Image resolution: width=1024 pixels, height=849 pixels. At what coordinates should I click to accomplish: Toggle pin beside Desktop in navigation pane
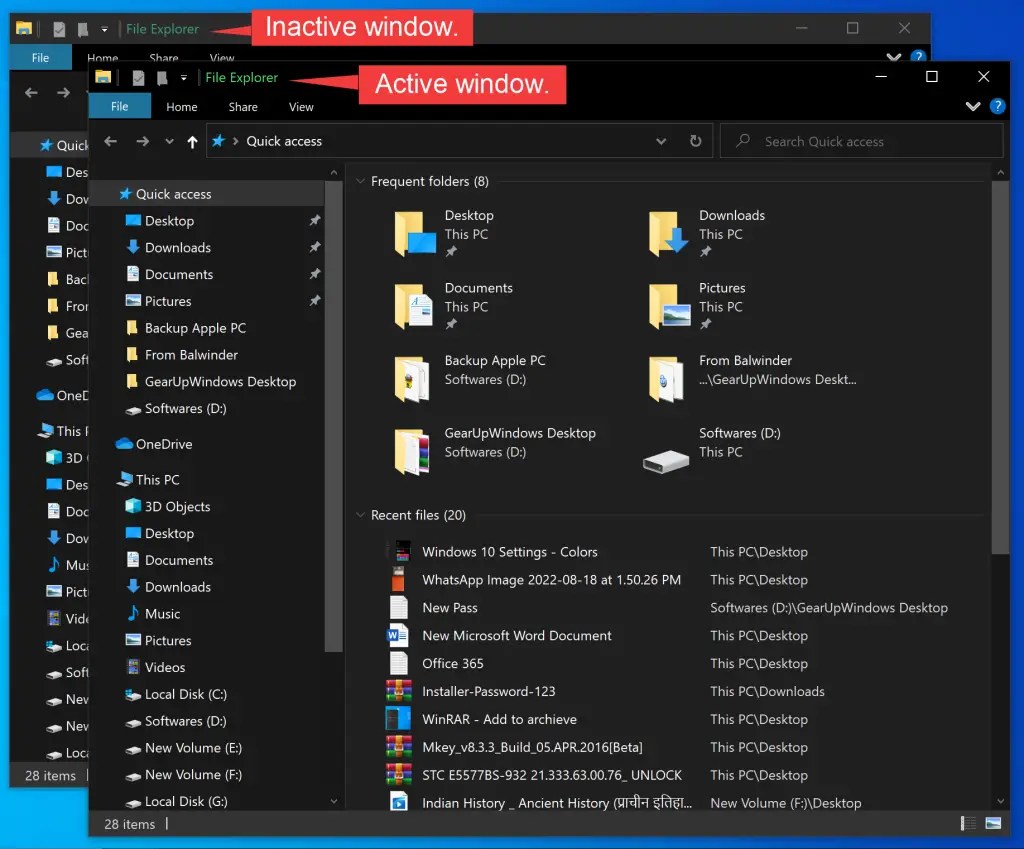click(x=315, y=220)
